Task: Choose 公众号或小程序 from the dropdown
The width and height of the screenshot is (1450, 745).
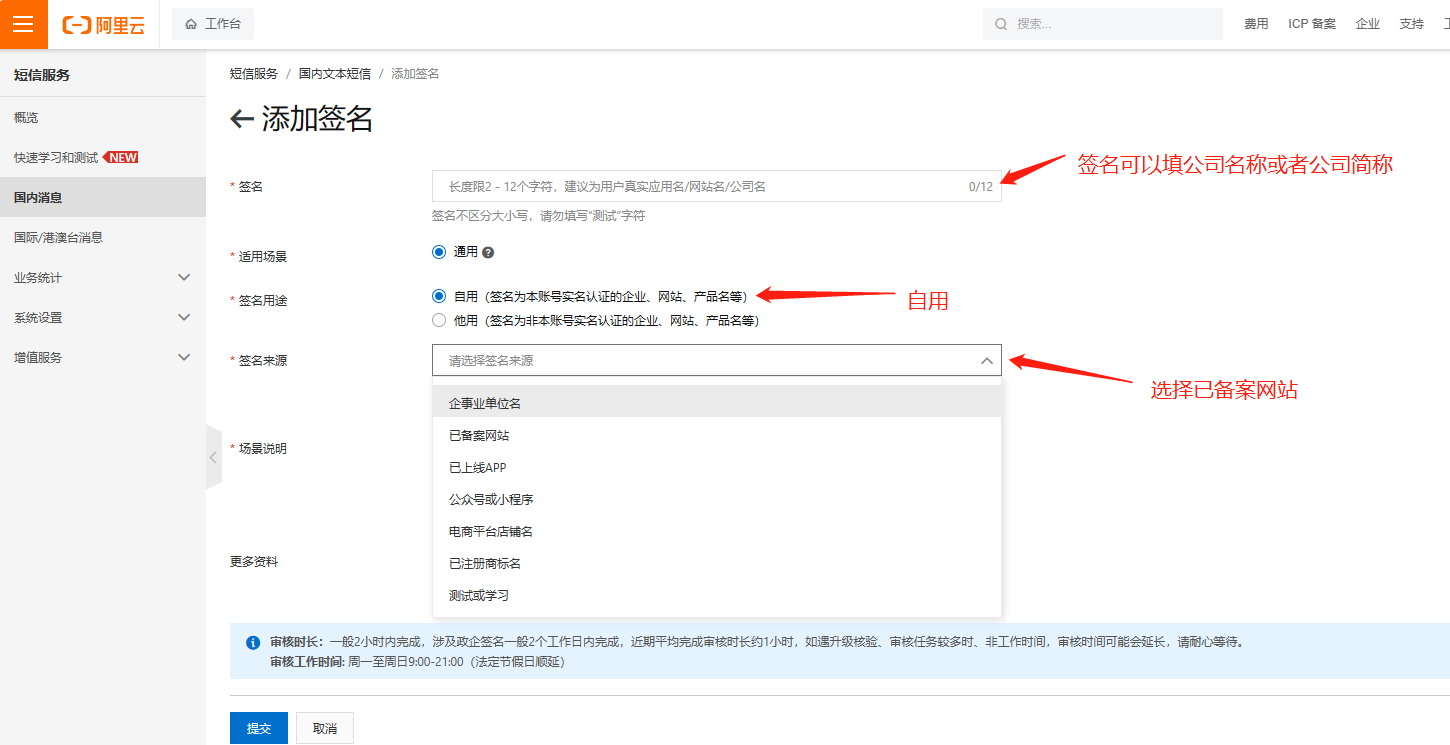Action: click(716, 499)
